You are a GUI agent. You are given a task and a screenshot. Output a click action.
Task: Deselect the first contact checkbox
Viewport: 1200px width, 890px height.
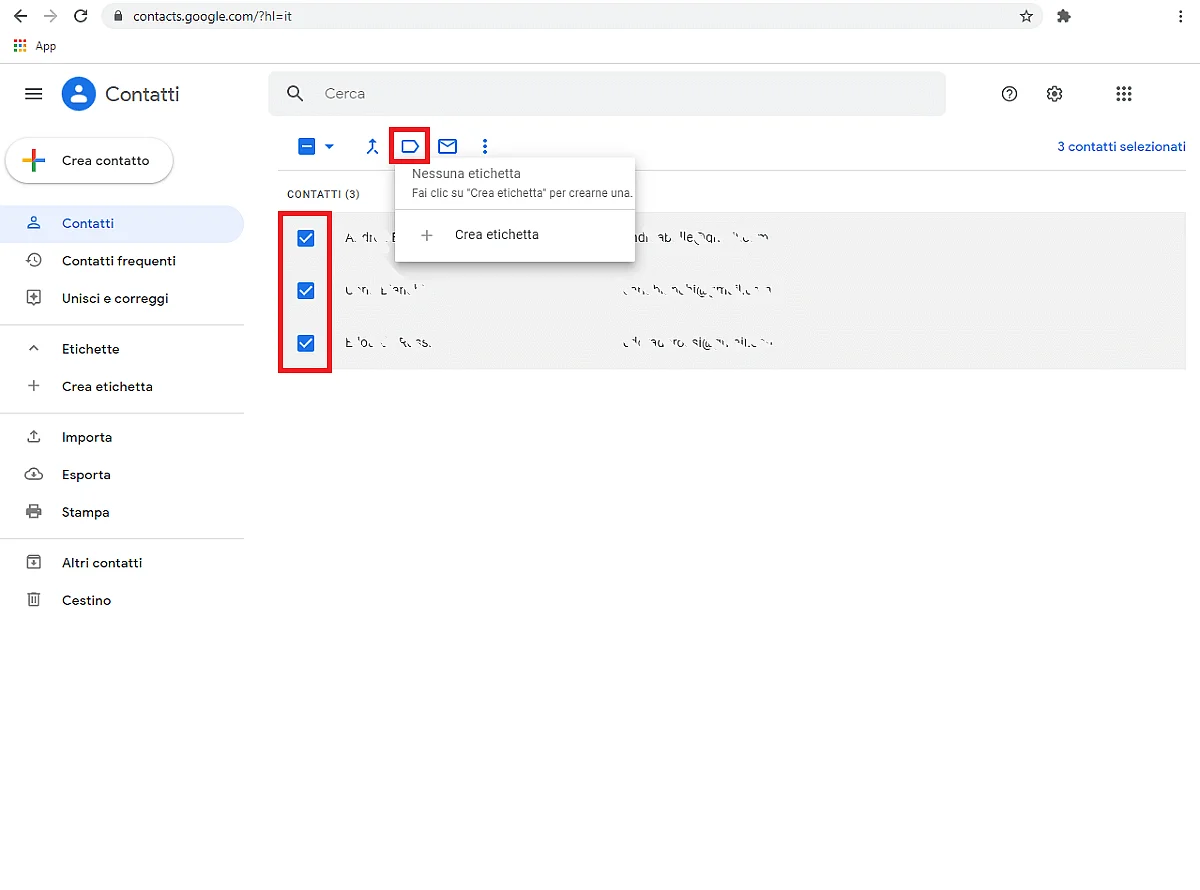[x=306, y=238]
